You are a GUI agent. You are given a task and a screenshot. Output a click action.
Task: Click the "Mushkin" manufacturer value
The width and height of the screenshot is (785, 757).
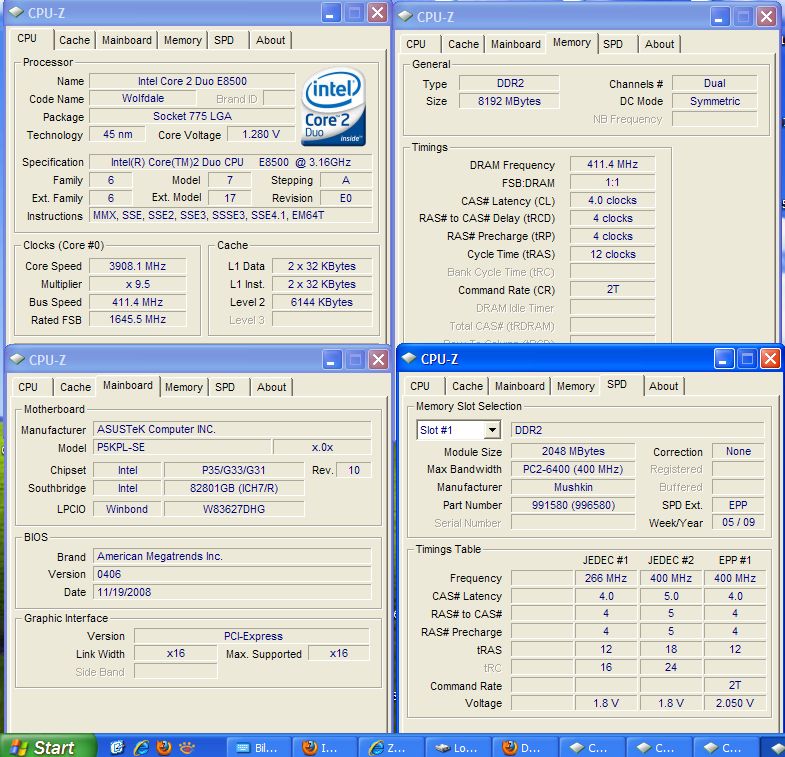pyautogui.click(x=573, y=487)
